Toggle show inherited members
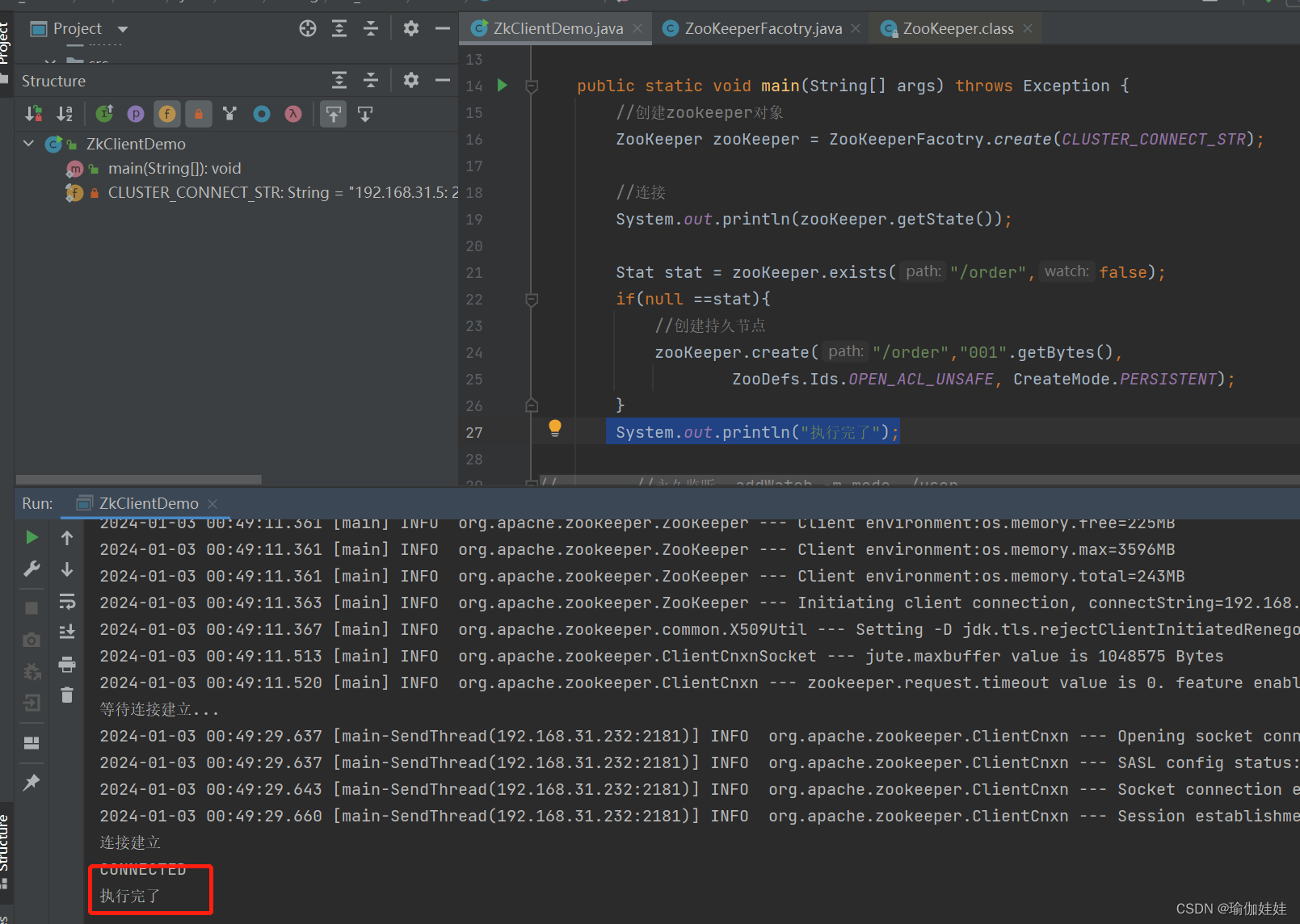This screenshot has width=1300, height=924. point(104,114)
